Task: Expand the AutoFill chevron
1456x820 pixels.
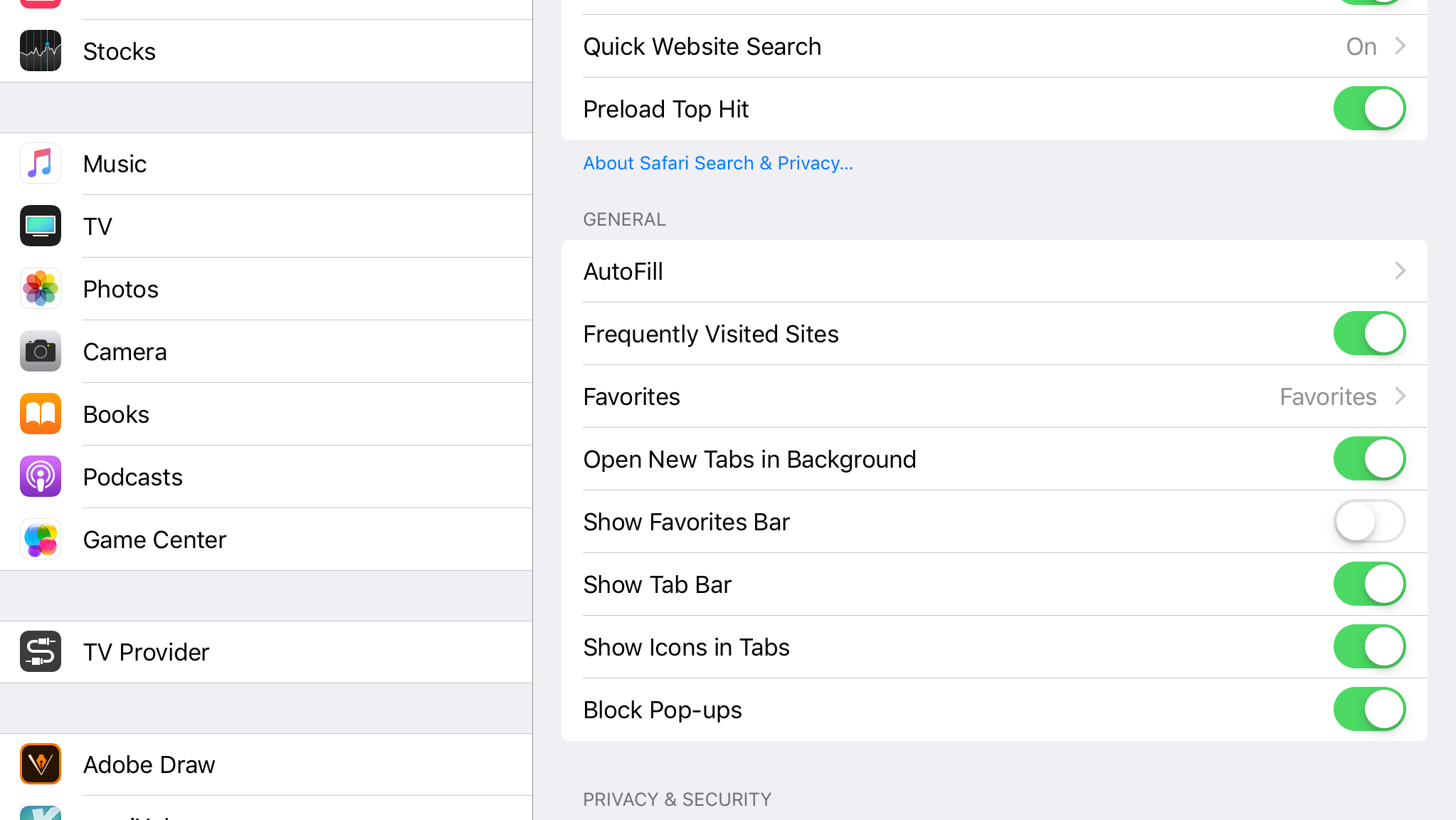Action: pyautogui.click(x=1400, y=270)
